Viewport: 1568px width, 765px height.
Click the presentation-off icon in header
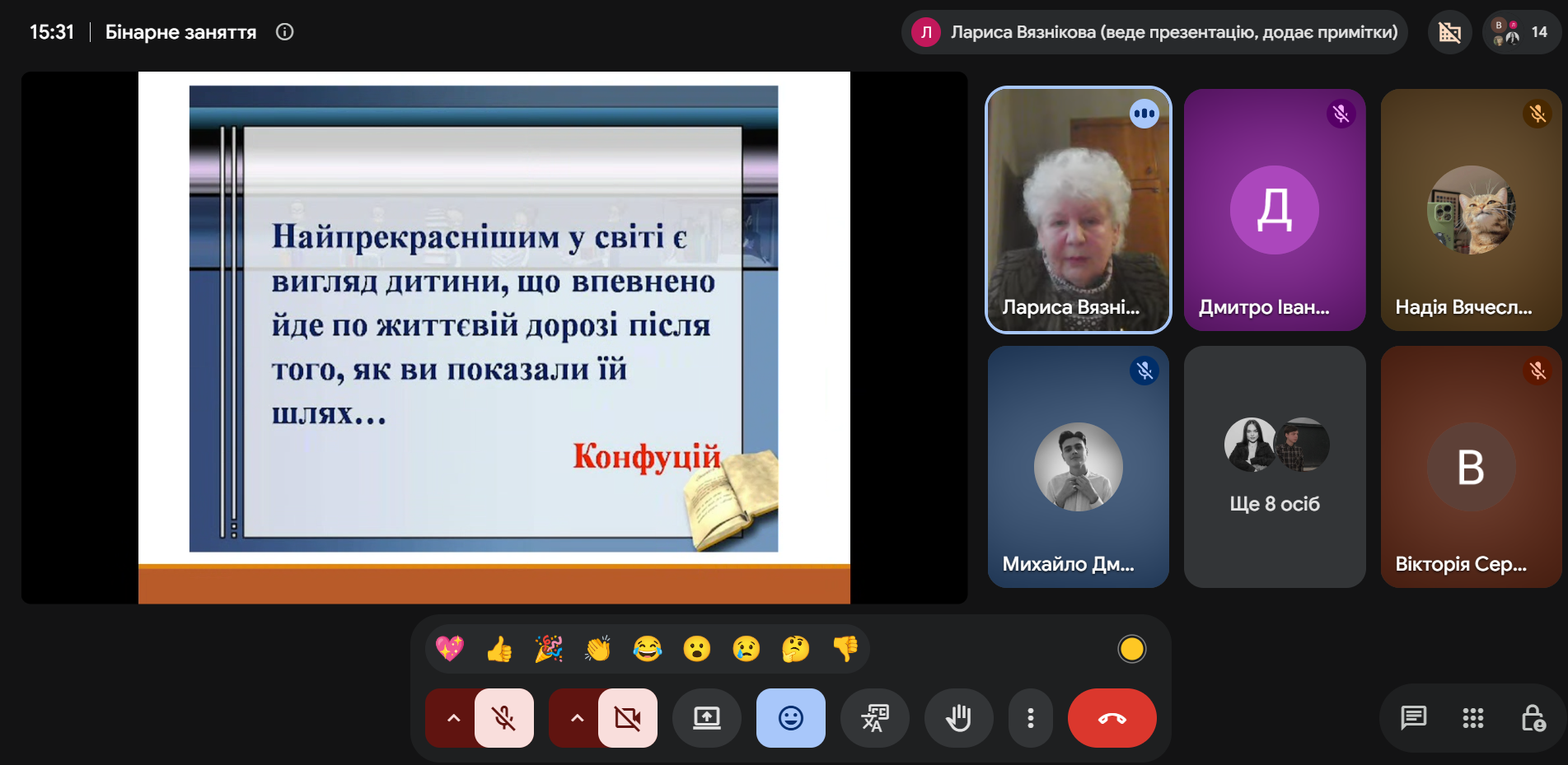[x=1450, y=32]
